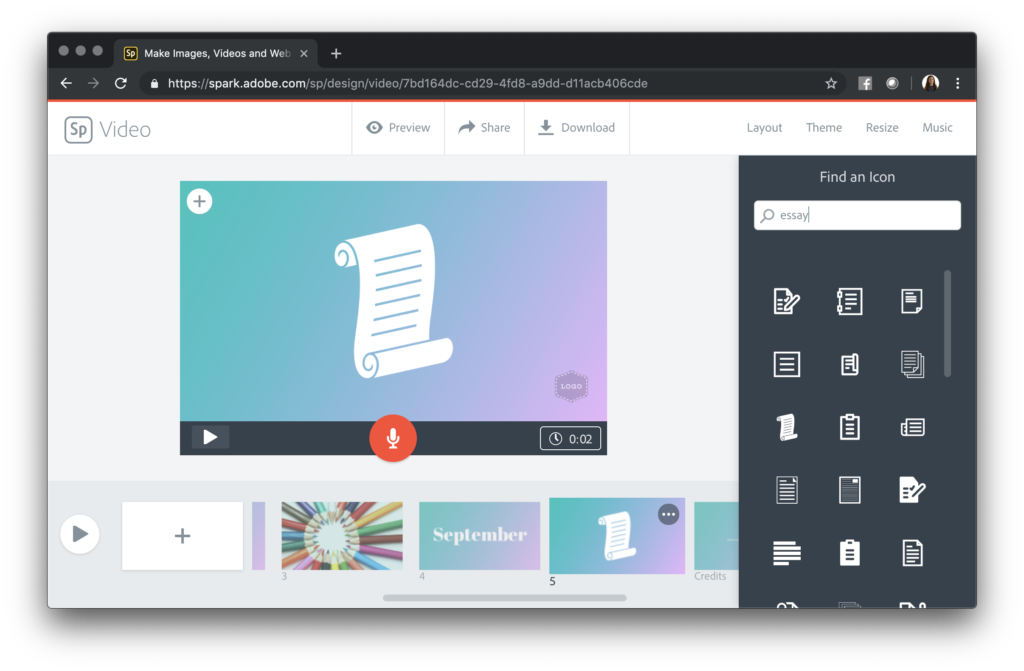
Task: Click the Share button
Action: click(x=484, y=127)
